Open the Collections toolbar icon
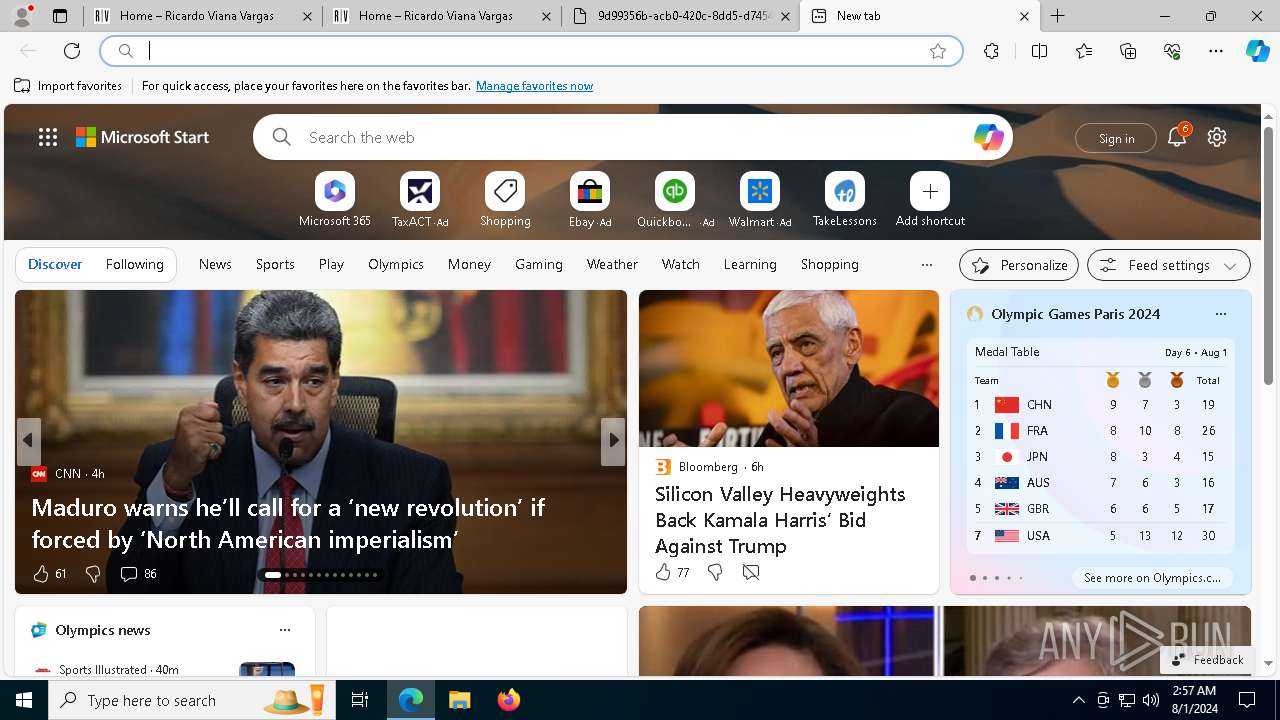Screen dimensions: 1280x720 (x=1128, y=51)
